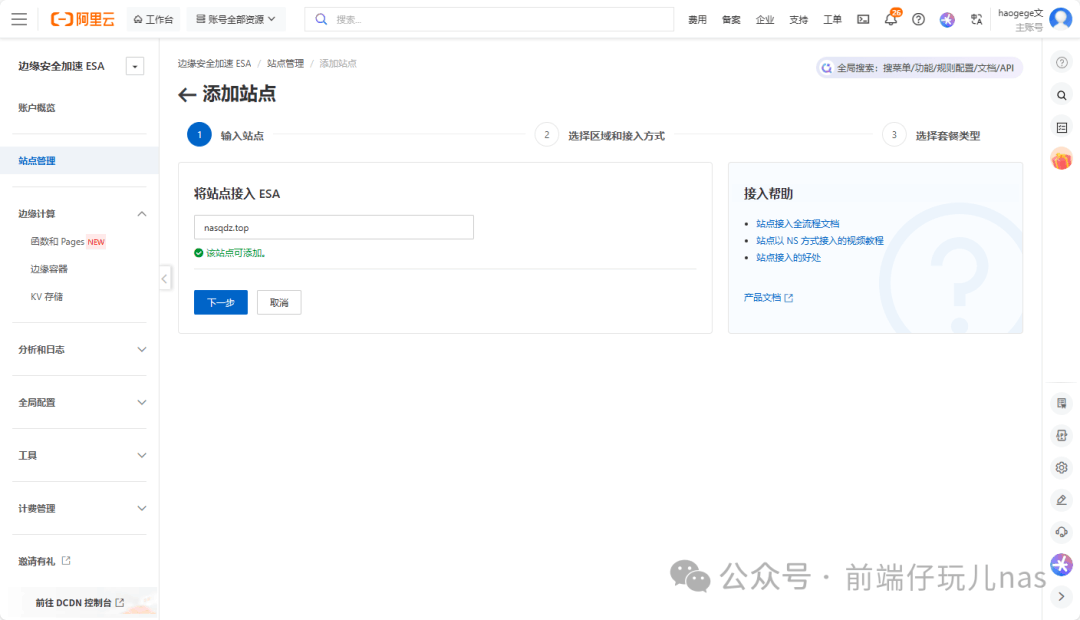Select 站点管理 in the sidebar
Screen dimensions: 1080x620
(x=37, y=160)
